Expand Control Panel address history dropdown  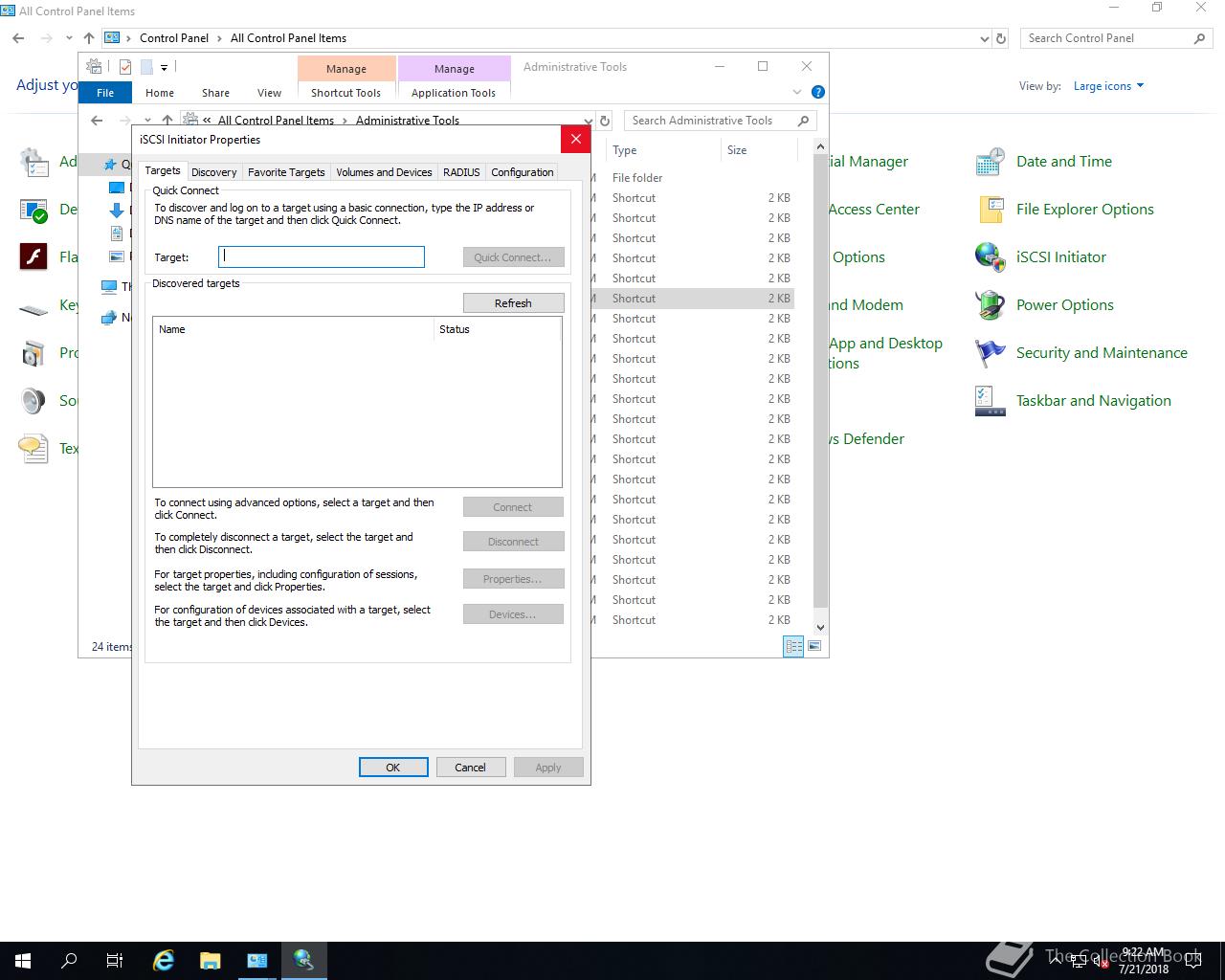[x=985, y=38]
